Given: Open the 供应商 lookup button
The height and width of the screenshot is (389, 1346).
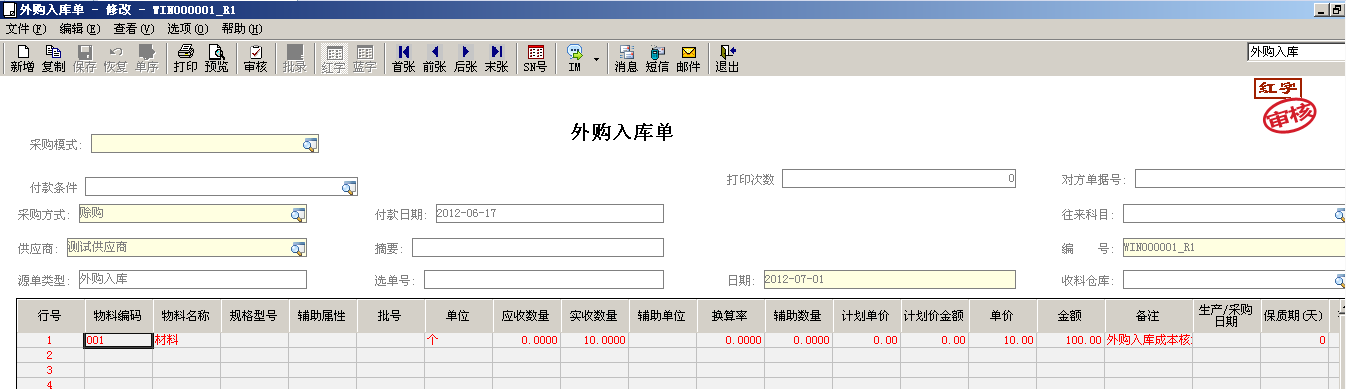Looking at the screenshot, I should tap(298, 247).
